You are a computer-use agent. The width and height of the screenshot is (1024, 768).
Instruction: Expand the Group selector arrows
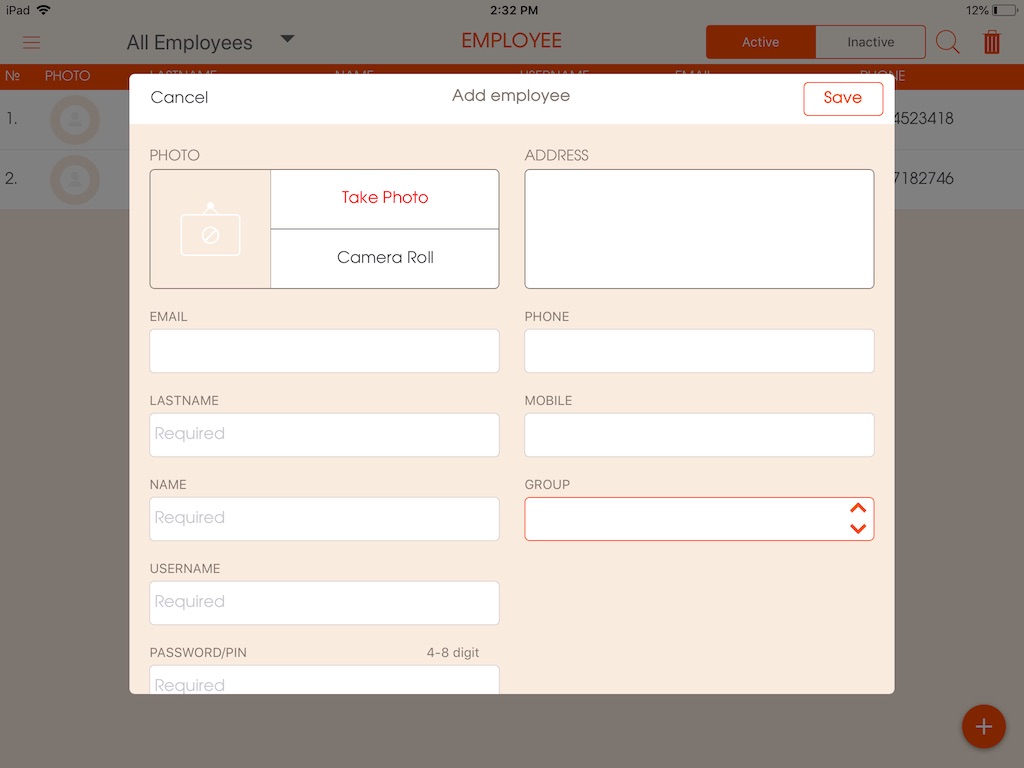pyautogui.click(x=858, y=519)
